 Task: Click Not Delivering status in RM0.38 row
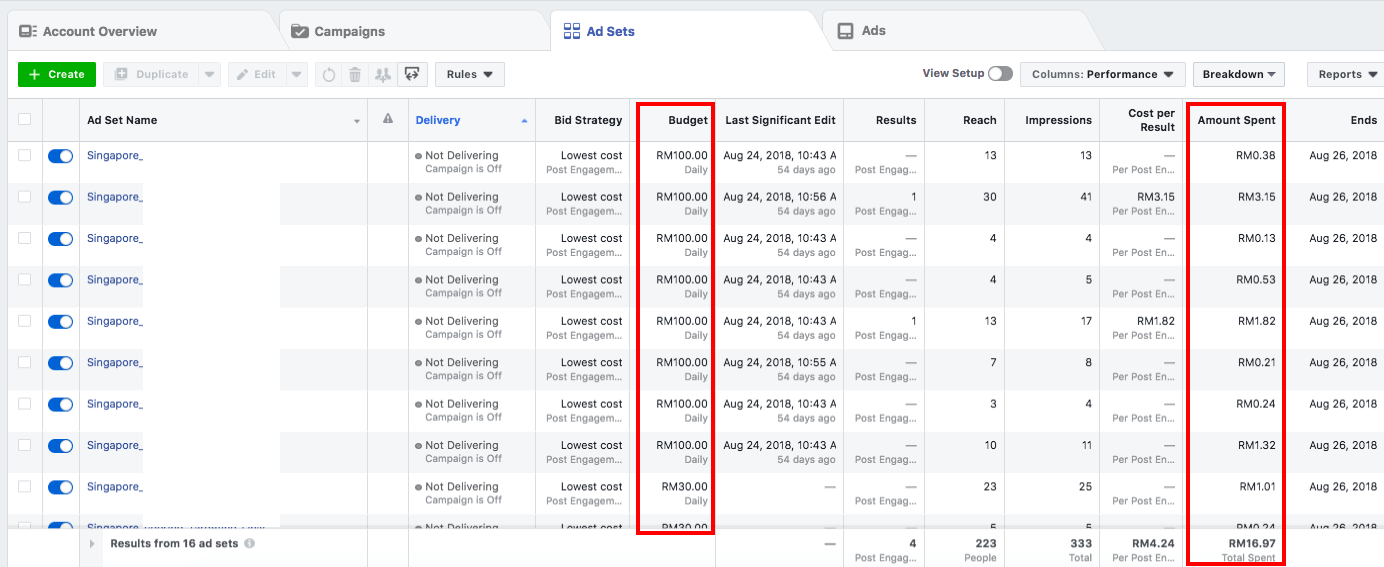[461, 156]
